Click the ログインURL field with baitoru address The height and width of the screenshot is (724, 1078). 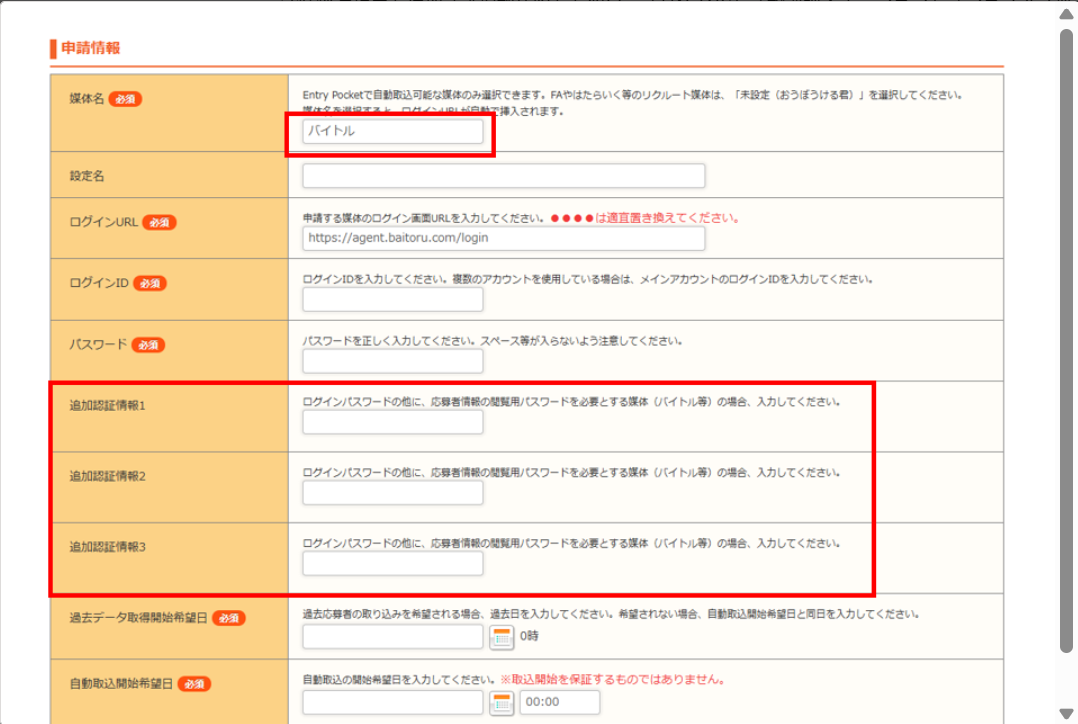[x=503, y=238]
